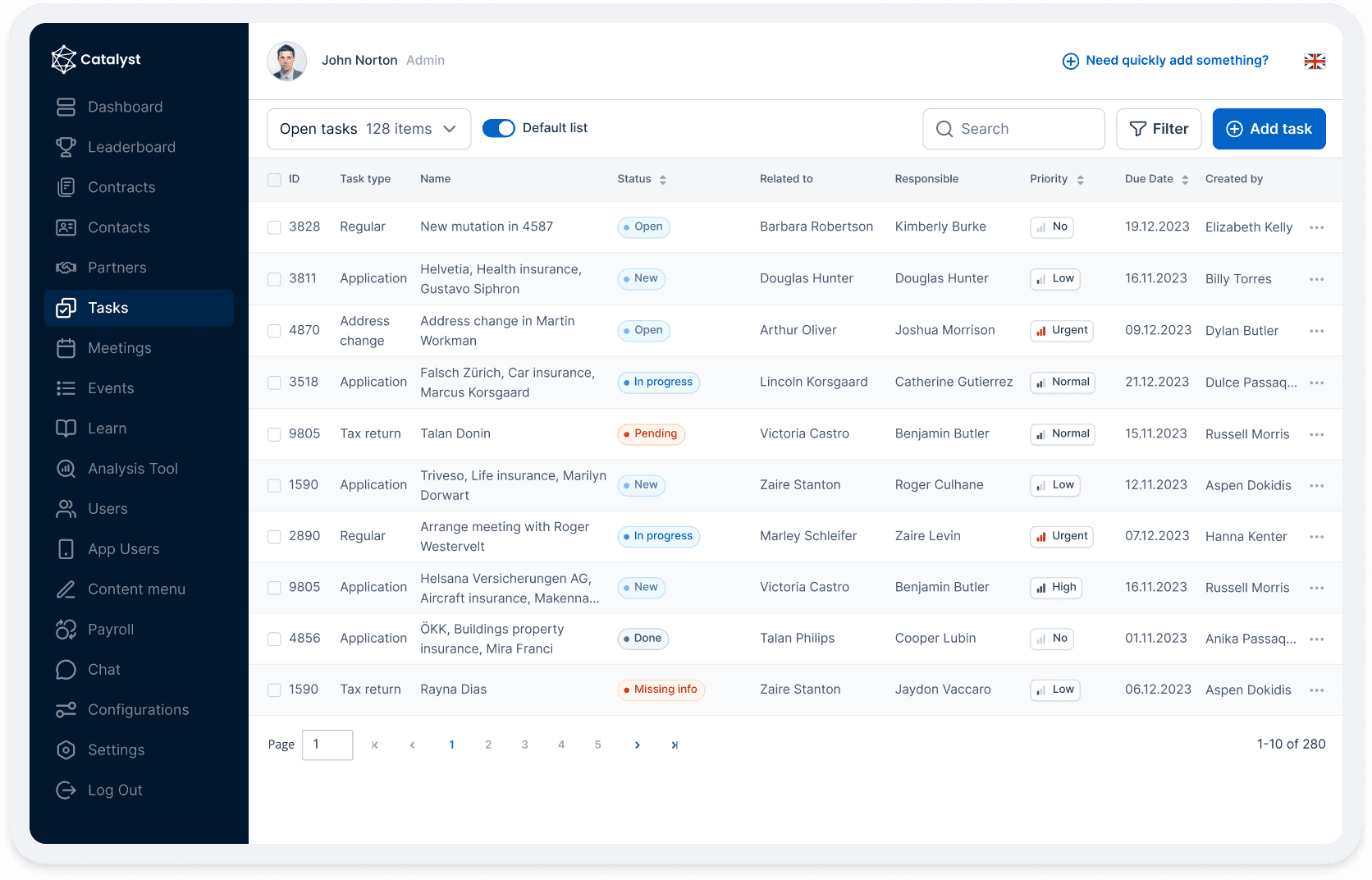Sort tasks by Due Date
Viewport: 1372px width, 880px height.
click(x=1185, y=180)
